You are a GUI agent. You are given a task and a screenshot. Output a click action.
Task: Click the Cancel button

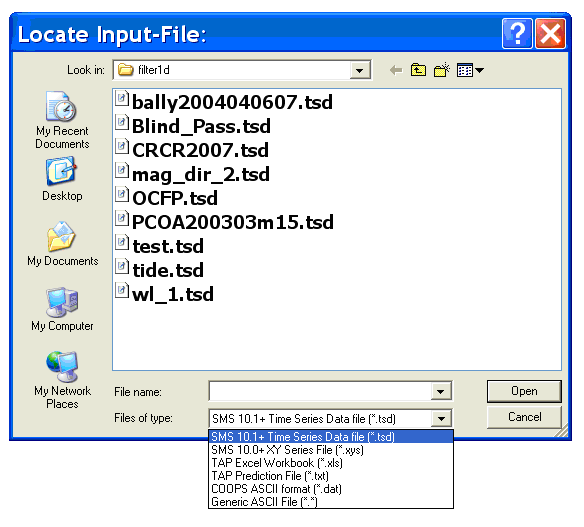click(524, 417)
